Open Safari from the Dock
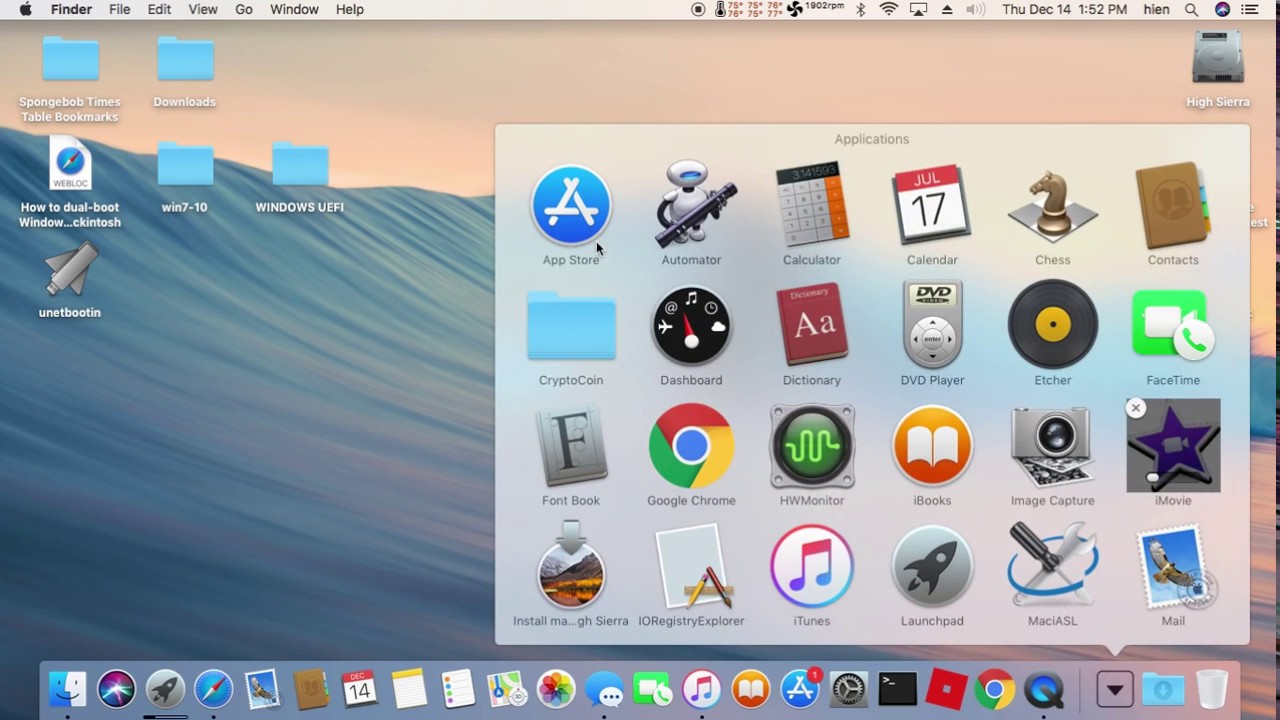This screenshot has height=720, width=1280. pos(214,689)
